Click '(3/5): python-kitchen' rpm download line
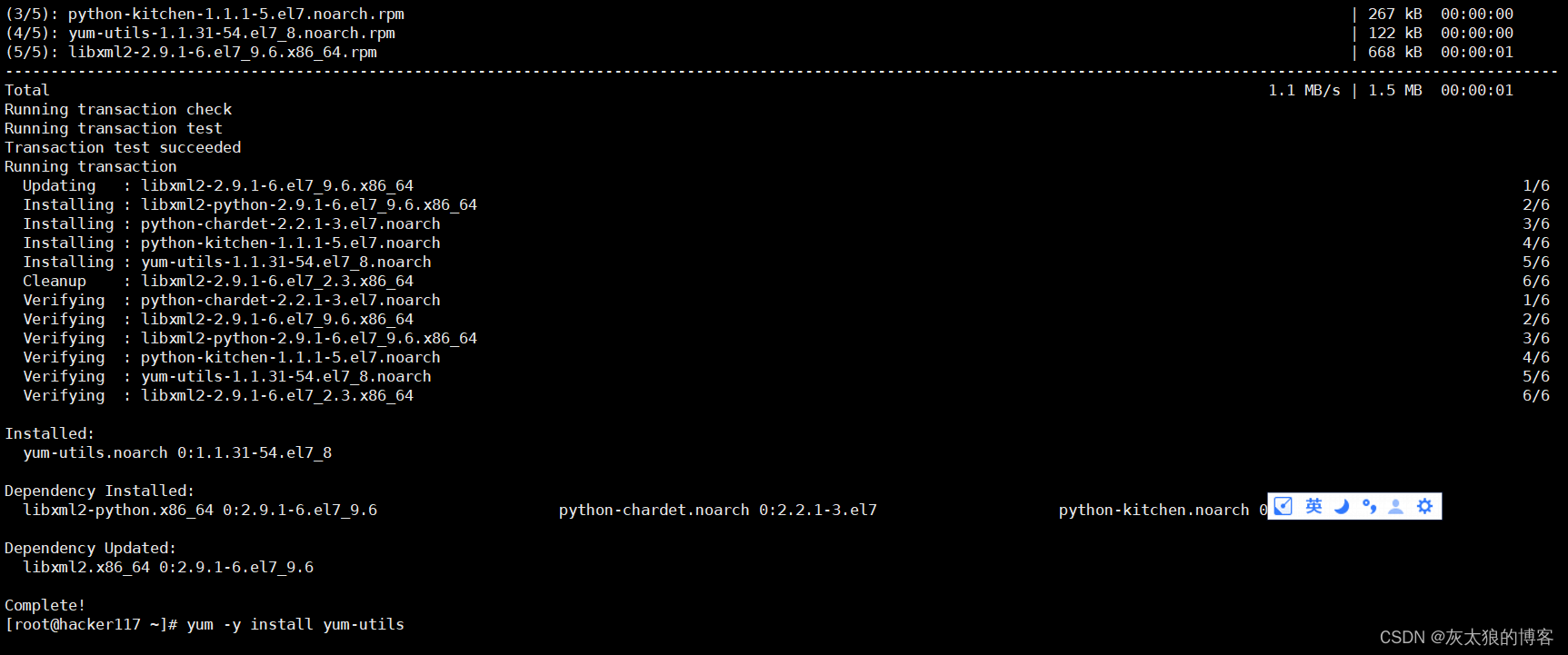Screen dimensions: 1568x655 pyautogui.click(x=205, y=14)
